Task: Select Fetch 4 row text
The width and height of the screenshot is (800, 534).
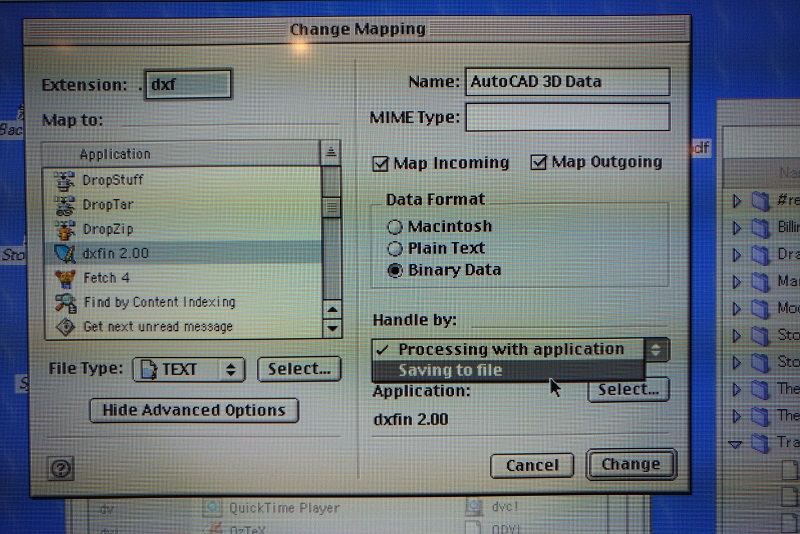Action: pyautogui.click(x=106, y=278)
